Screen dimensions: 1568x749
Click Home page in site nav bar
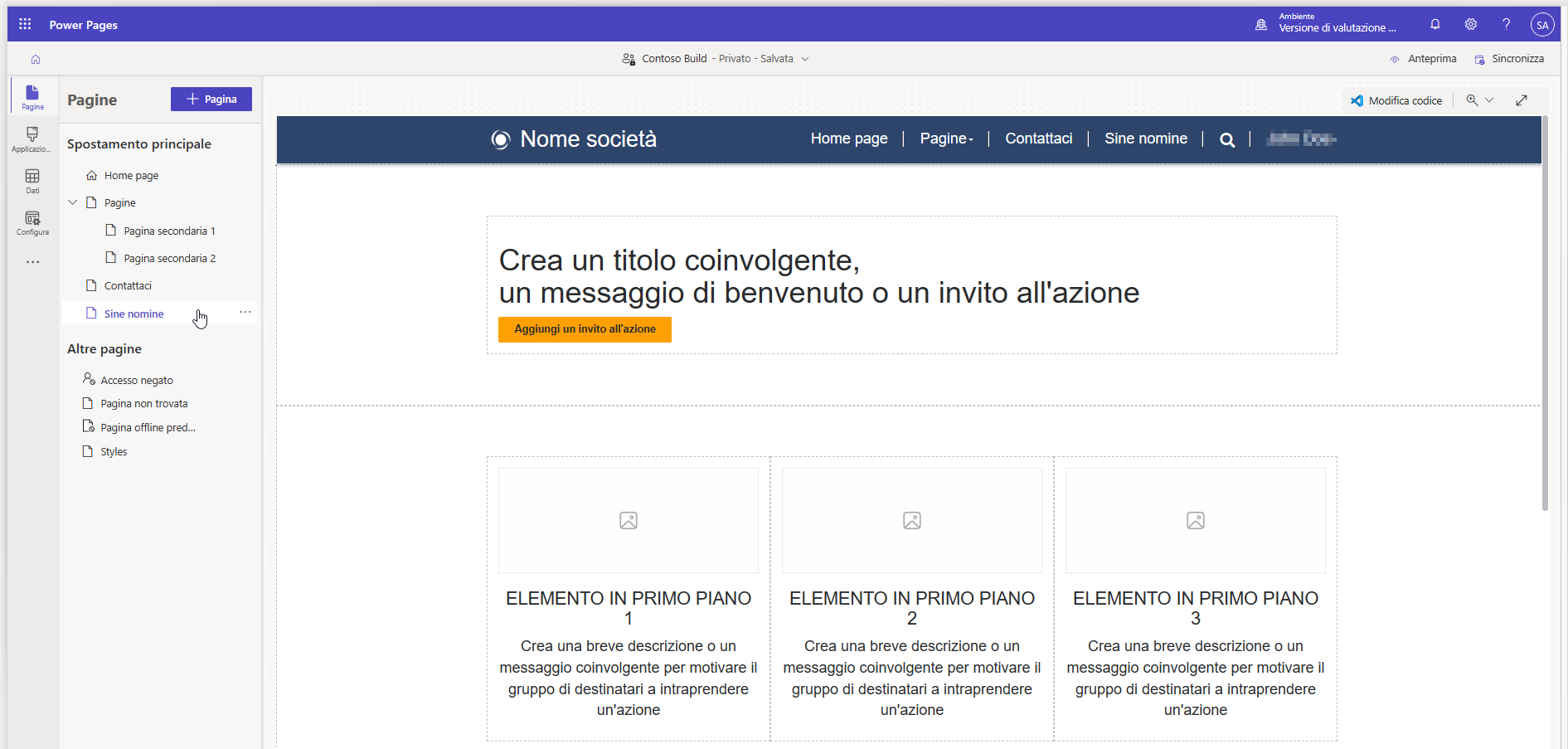849,139
